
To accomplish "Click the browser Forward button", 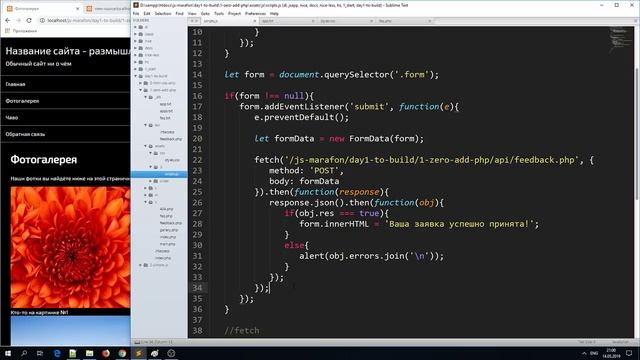I will point(18,20).
